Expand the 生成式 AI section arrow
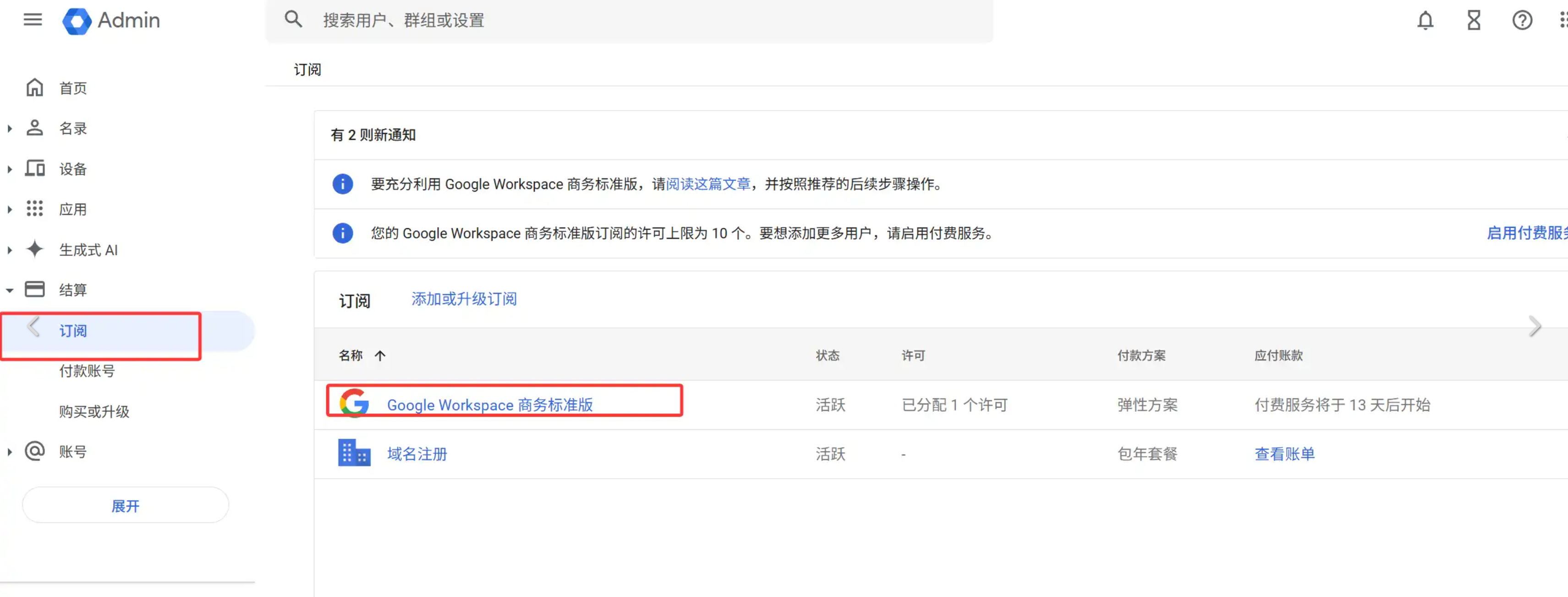The width and height of the screenshot is (1568, 597). coord(10,250)
